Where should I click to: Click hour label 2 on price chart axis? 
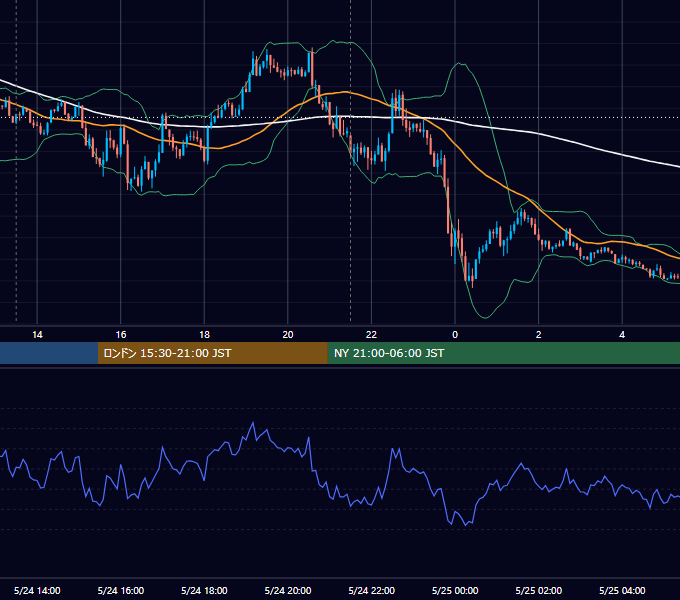(x=539, y=335)
